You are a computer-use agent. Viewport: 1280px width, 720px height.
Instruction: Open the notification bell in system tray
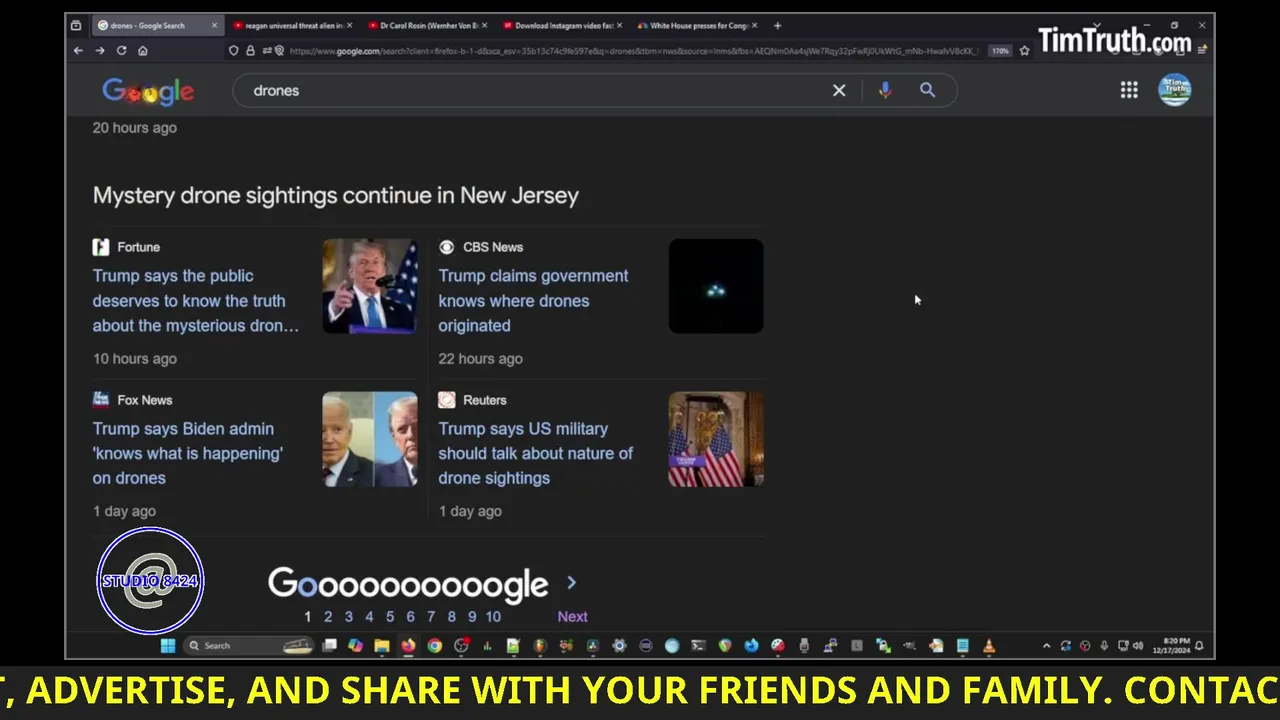click(1199, 646)
